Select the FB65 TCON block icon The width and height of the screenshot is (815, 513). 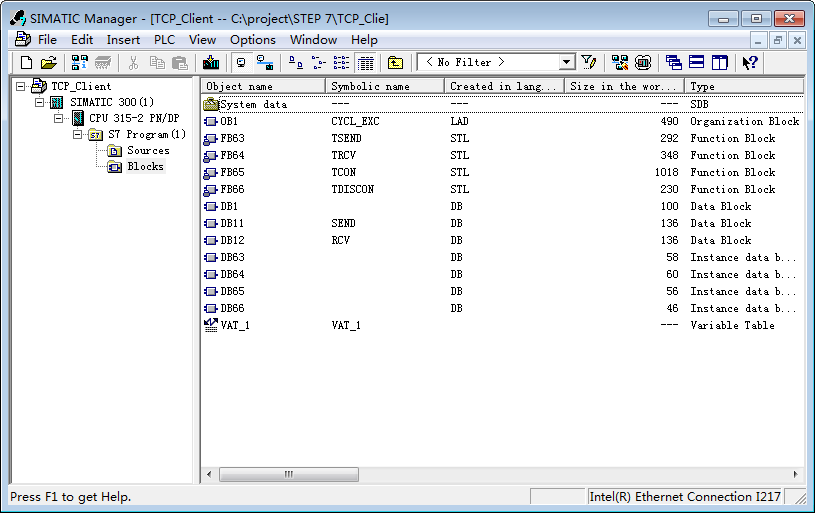pyautogui.click(x=211, y=173)
